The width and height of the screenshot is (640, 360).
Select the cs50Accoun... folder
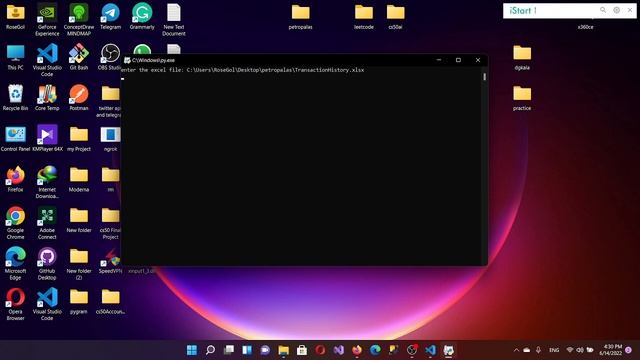click(x=110, y=301)
